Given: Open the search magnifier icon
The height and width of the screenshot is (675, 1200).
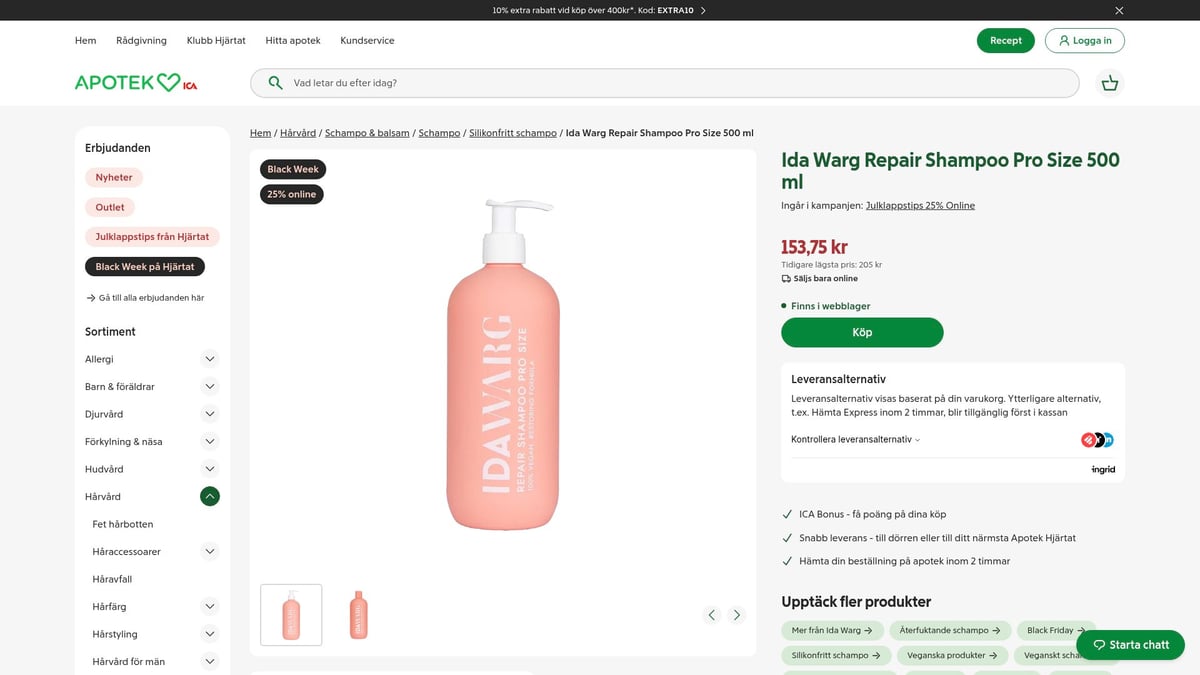Looking at the screenshot, I should pos(274,82).
